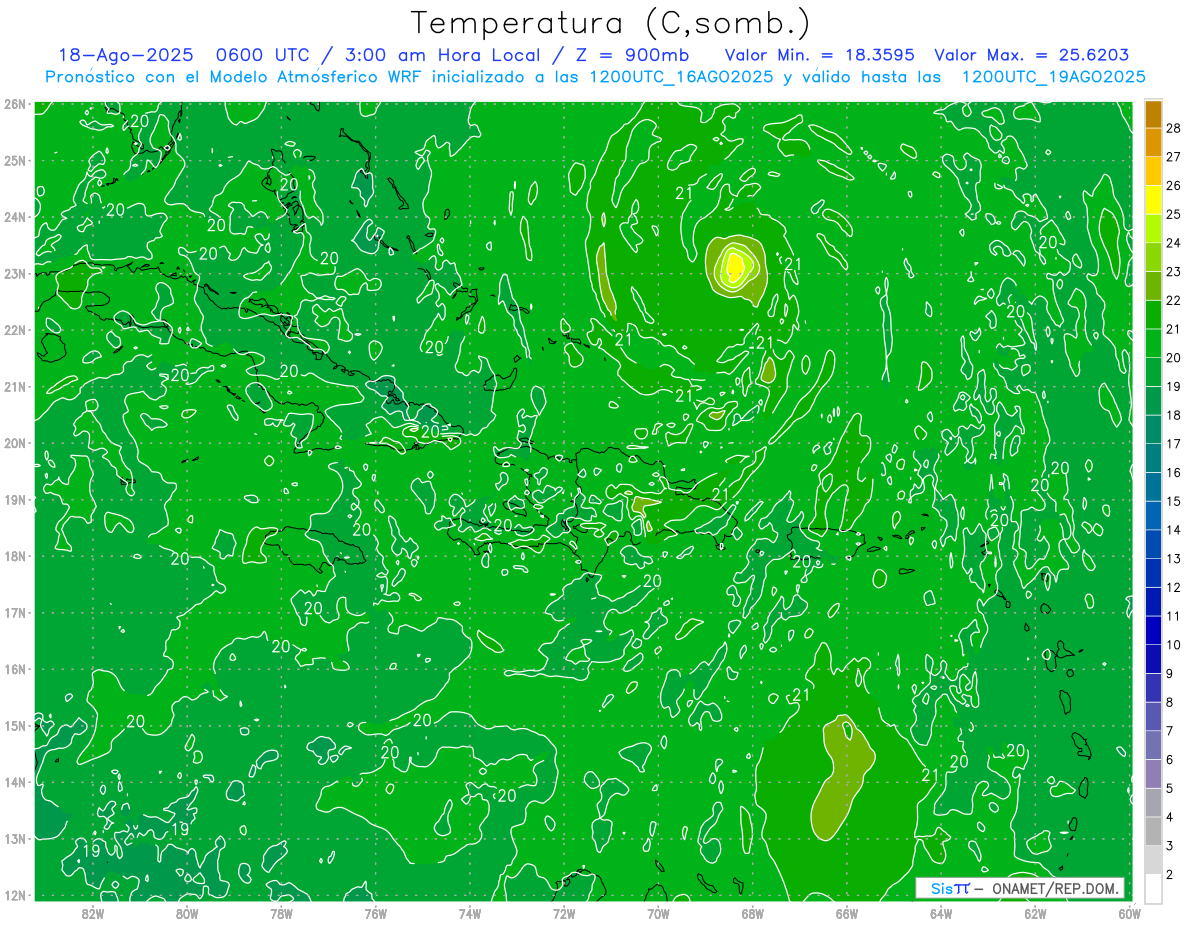Click the 14 label in the color legend

click(x=1173, y=530)
